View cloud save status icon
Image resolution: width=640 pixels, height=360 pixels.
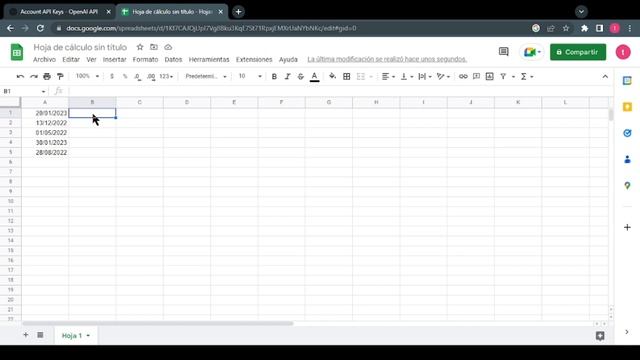coord(168,47)
